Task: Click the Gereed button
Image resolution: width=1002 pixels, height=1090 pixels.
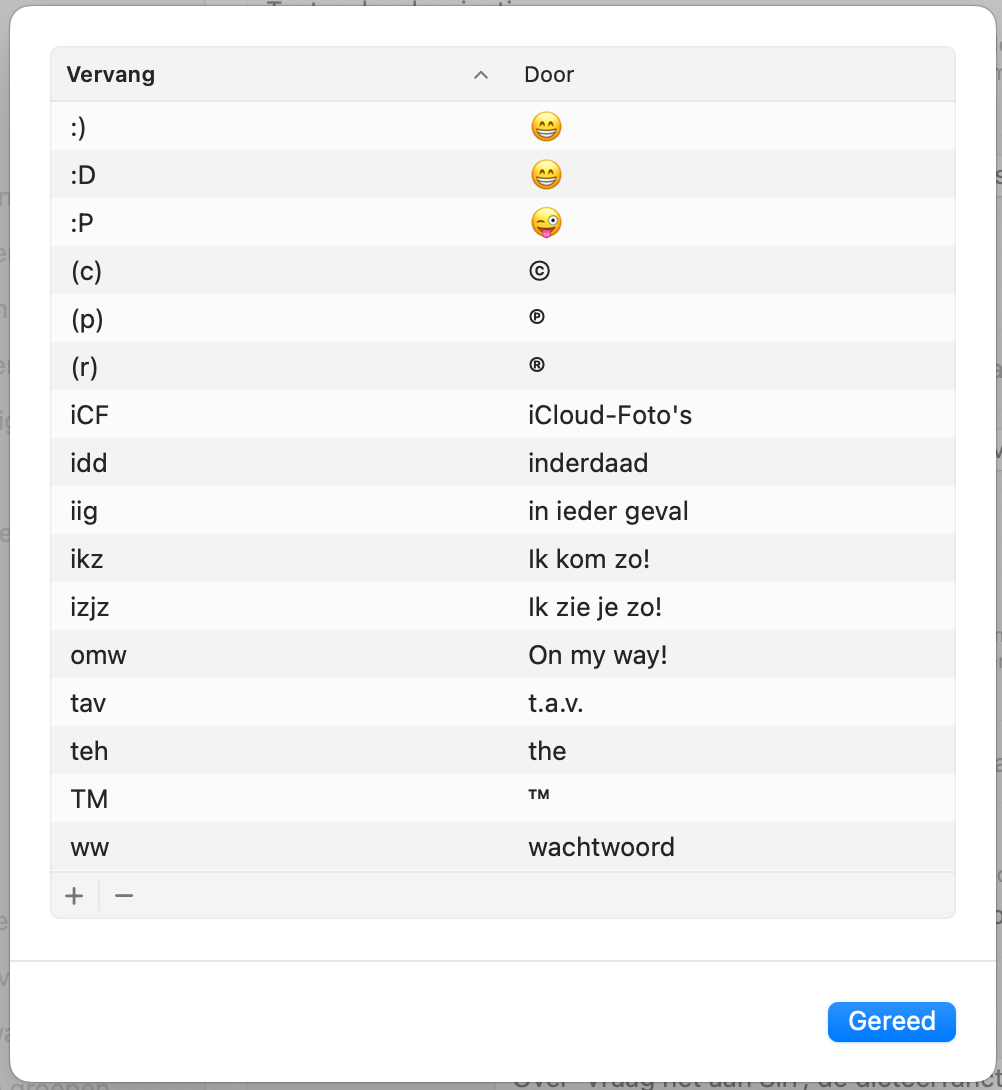Action: [x=891, y=1021]
